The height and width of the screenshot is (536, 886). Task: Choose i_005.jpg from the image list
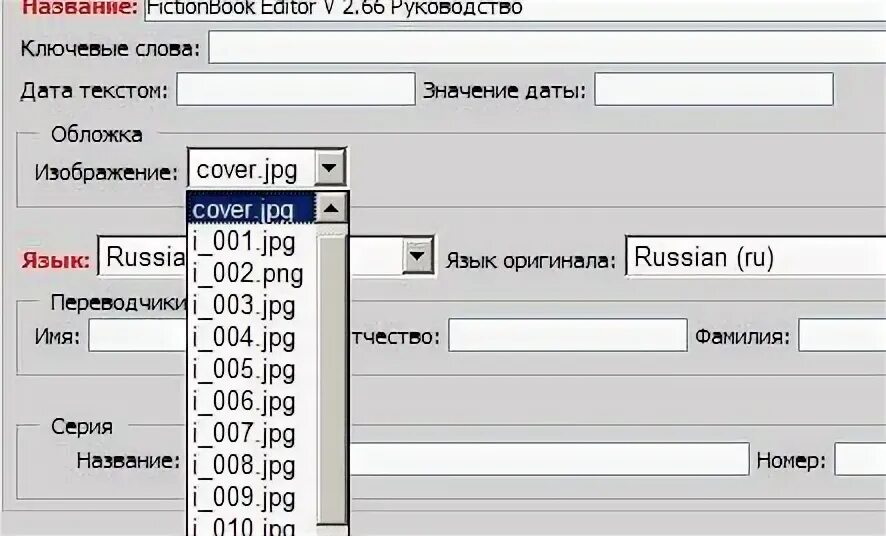tap(251, 370)
